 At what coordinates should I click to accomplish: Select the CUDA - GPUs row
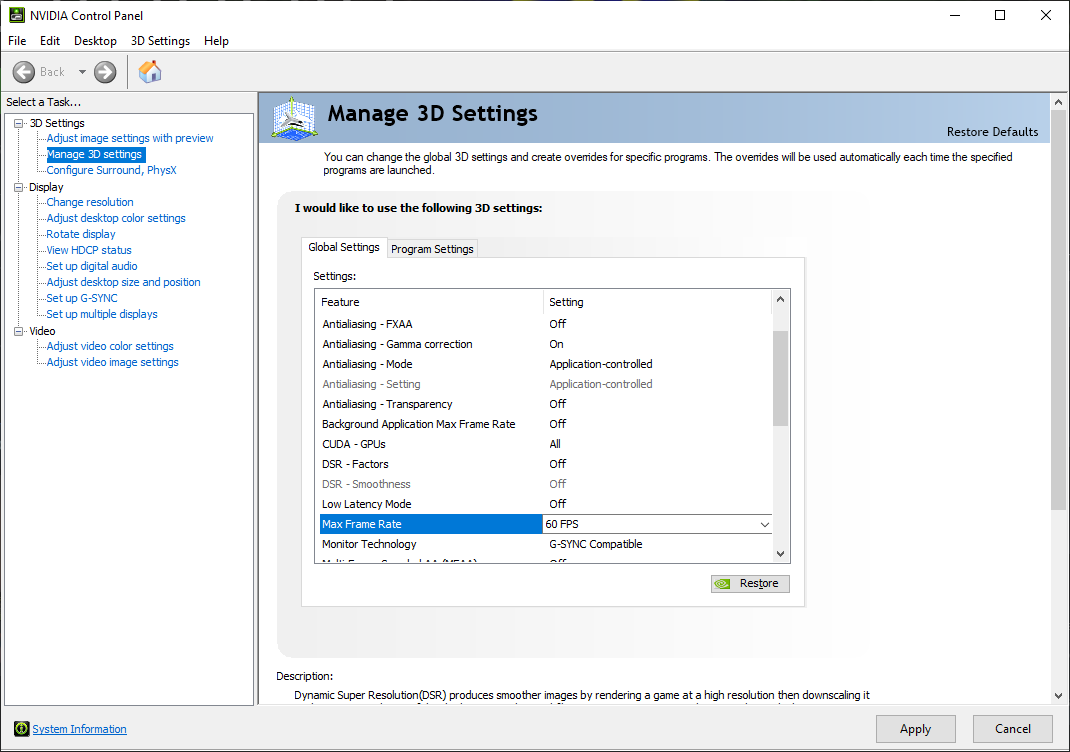pos(546,444)
